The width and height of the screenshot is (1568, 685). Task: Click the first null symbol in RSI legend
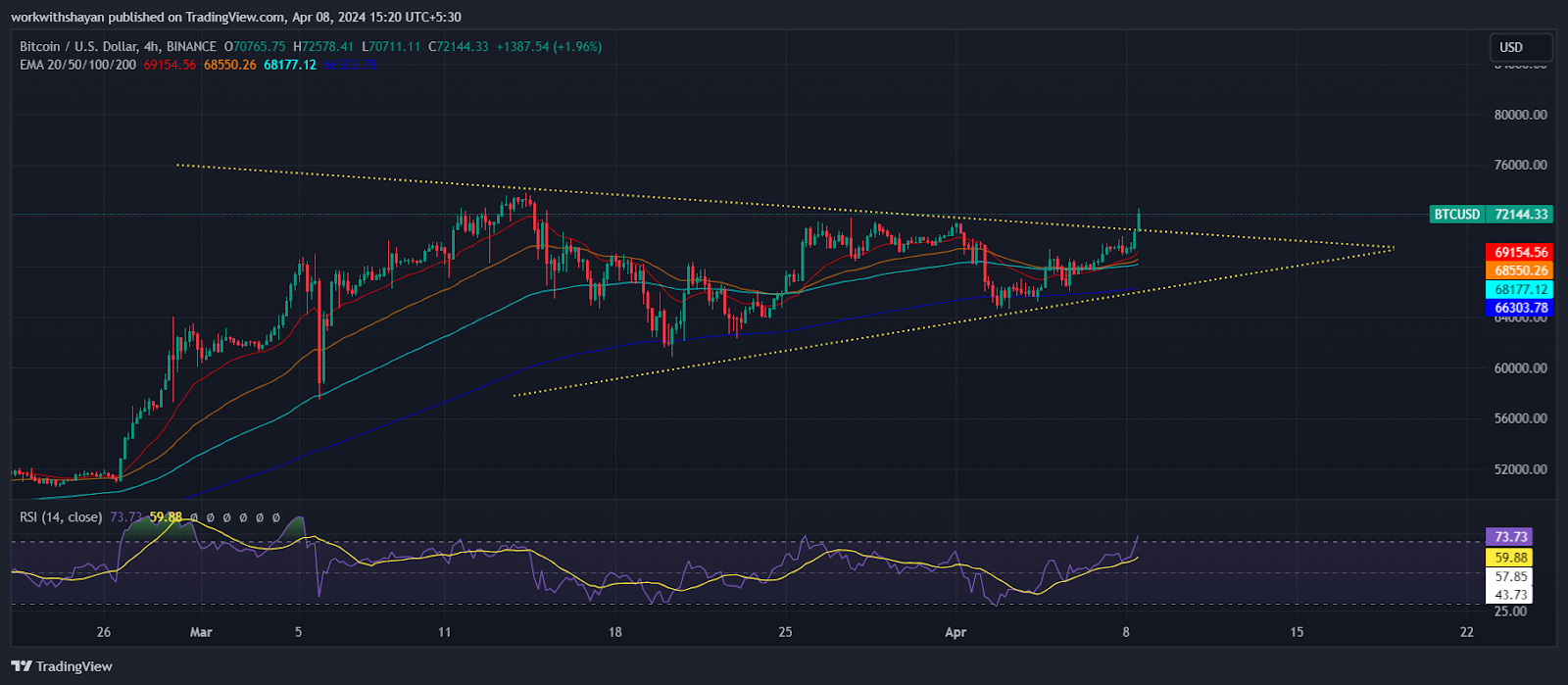(194, 517)
